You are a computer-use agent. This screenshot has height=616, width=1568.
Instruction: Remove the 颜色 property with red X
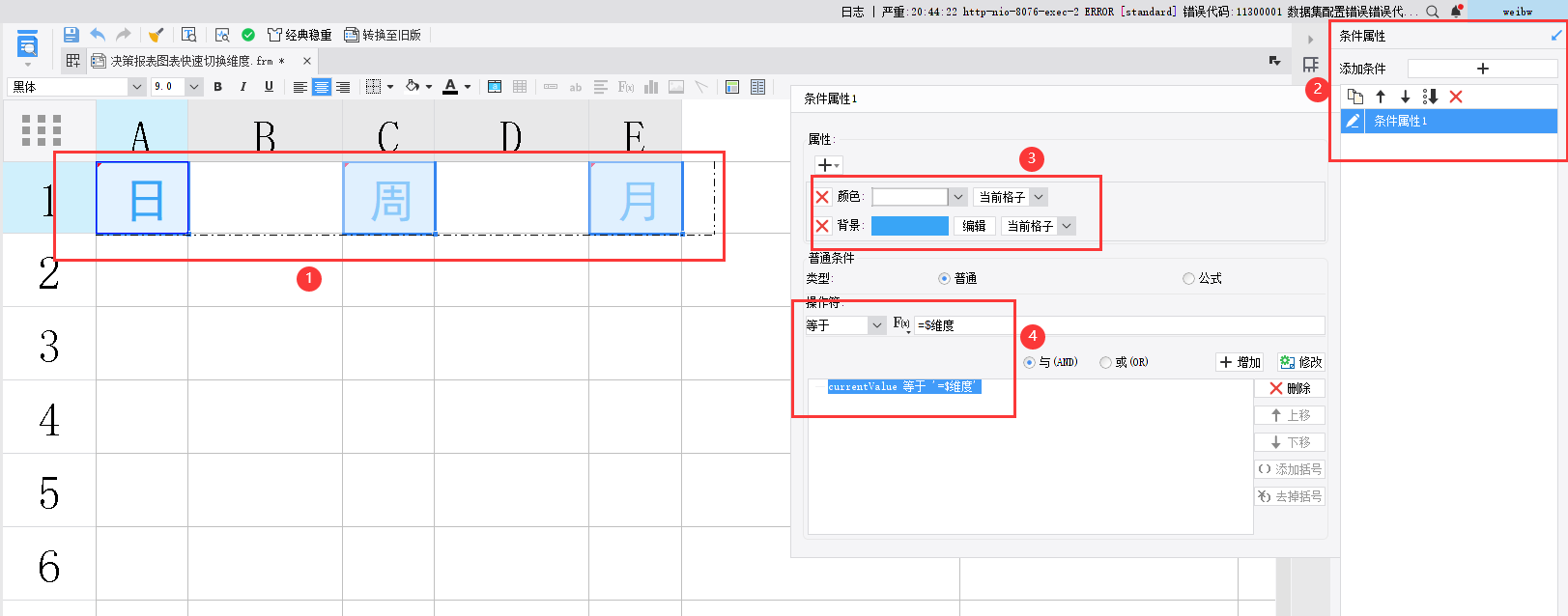822,197
